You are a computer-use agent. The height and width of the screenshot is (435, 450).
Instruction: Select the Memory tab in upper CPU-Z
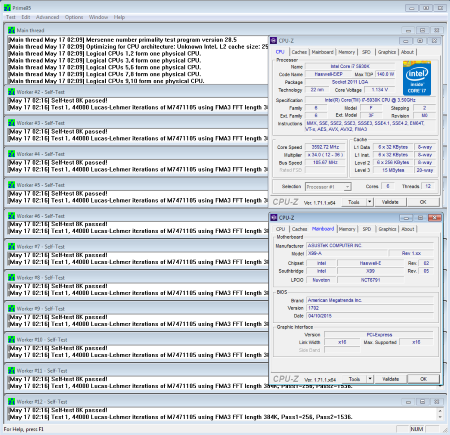tap(347, 52)
